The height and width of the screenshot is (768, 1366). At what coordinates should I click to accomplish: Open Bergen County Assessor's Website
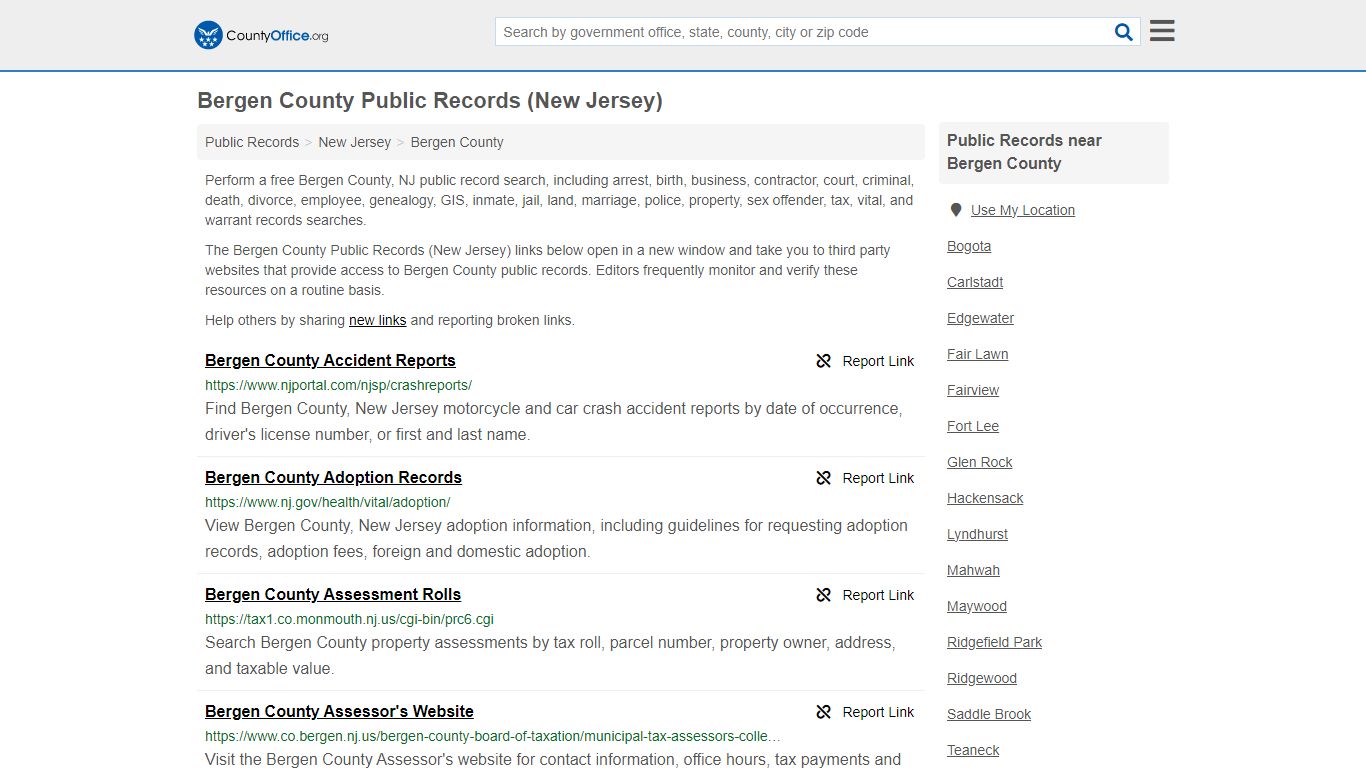point(339,711)
